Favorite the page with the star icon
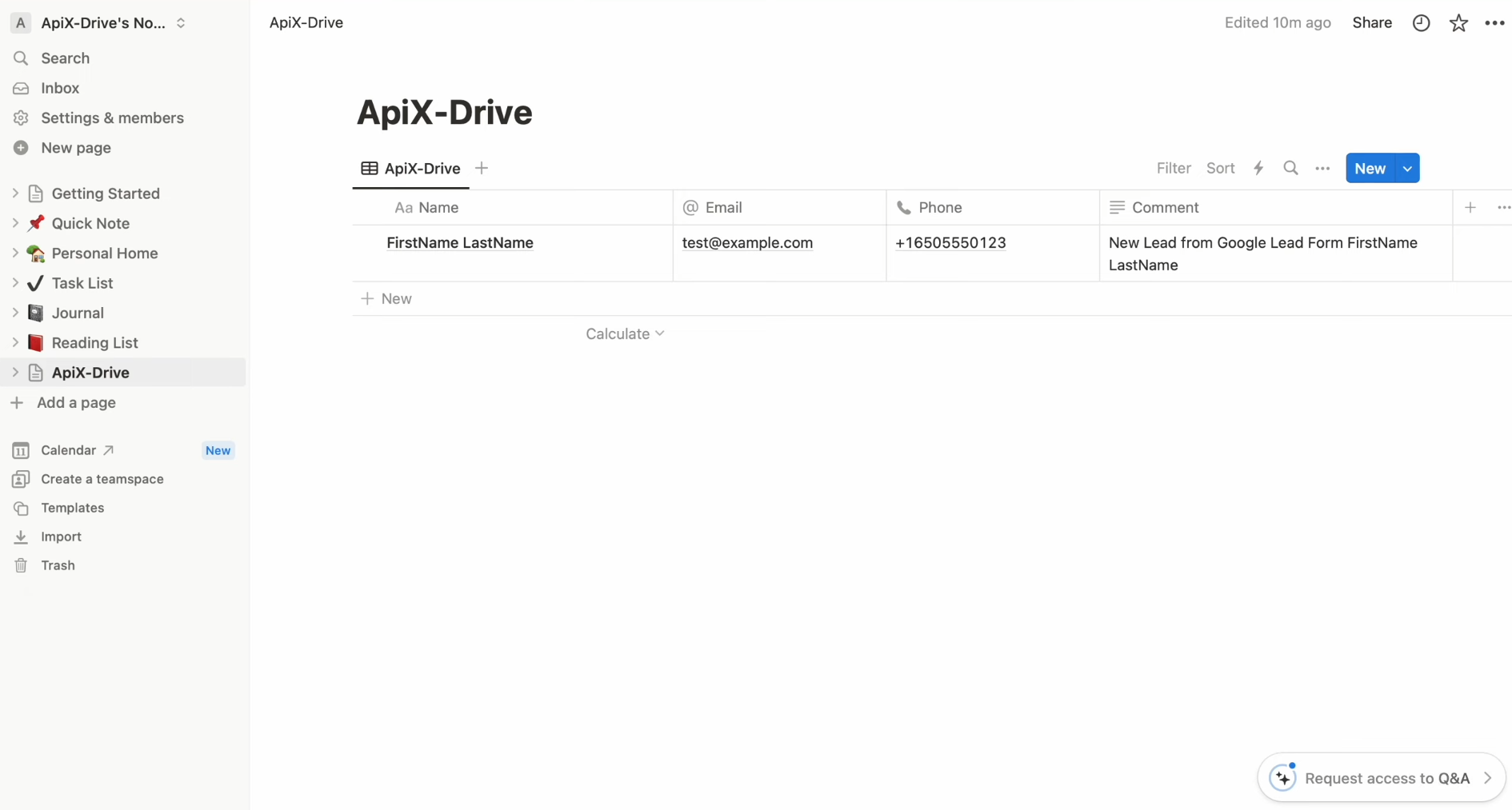Image resolution: width=1512 pixels, height=810 pixels. point(1458,22)
